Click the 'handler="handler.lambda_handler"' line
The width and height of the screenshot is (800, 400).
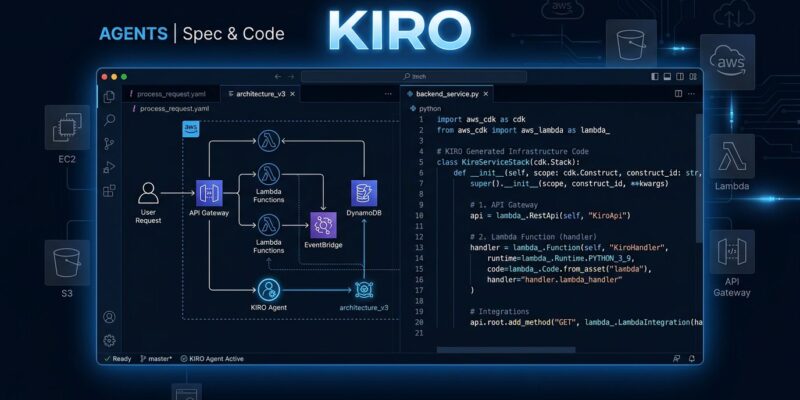pos(555,280)
